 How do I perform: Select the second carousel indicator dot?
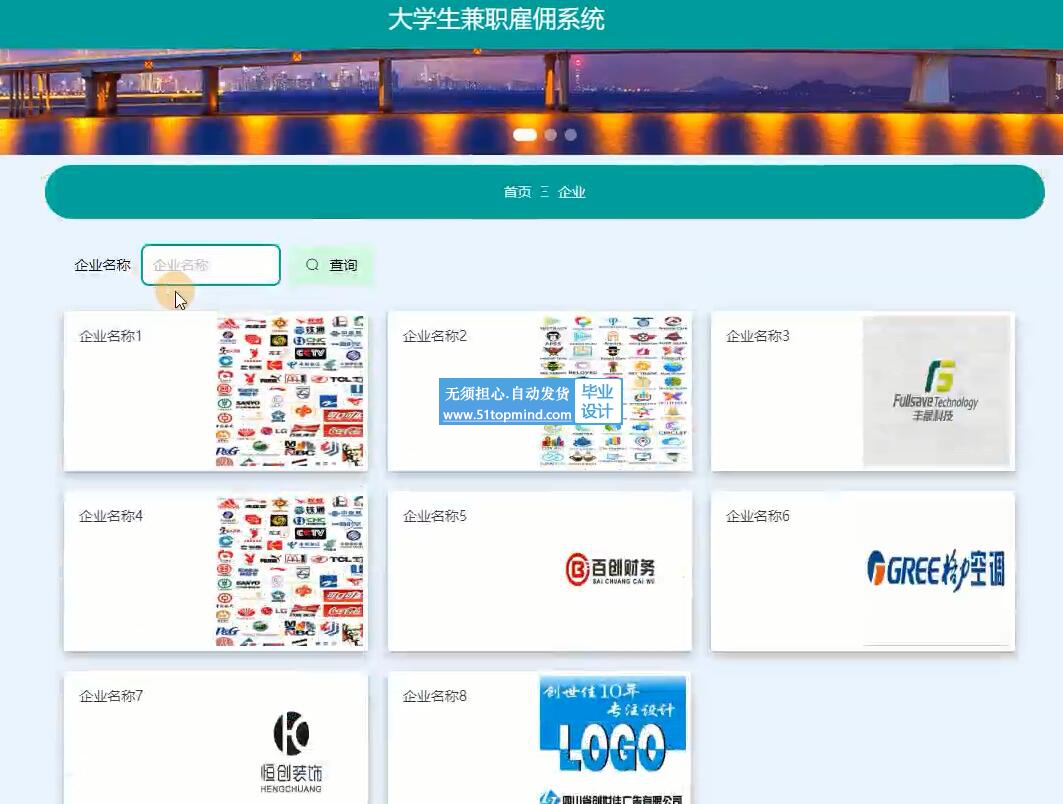tap(550, 135)
